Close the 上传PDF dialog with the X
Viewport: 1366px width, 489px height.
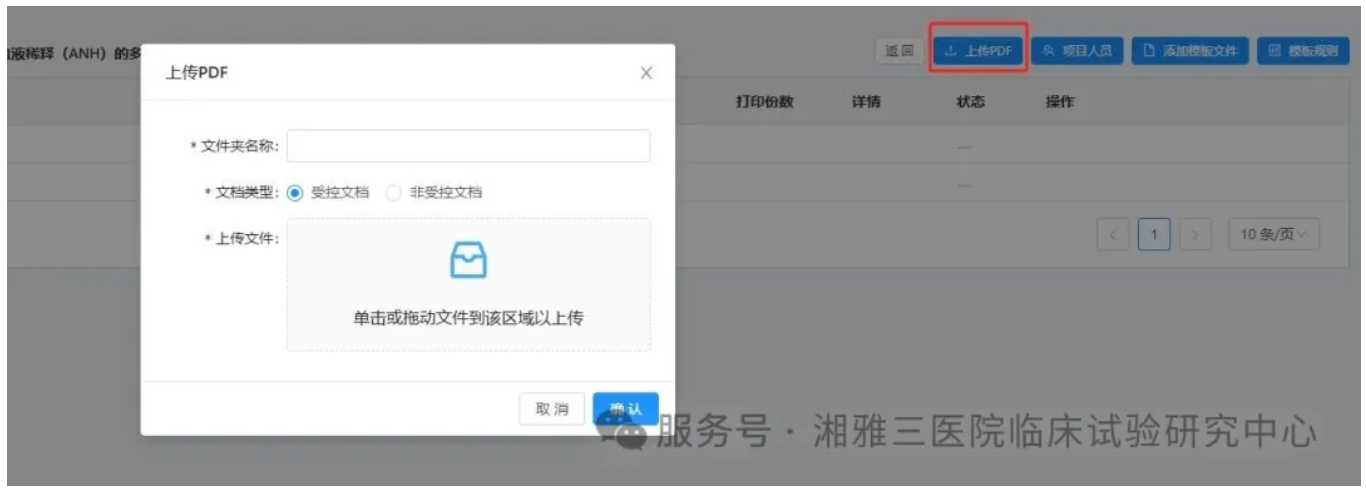pos(646,73)
